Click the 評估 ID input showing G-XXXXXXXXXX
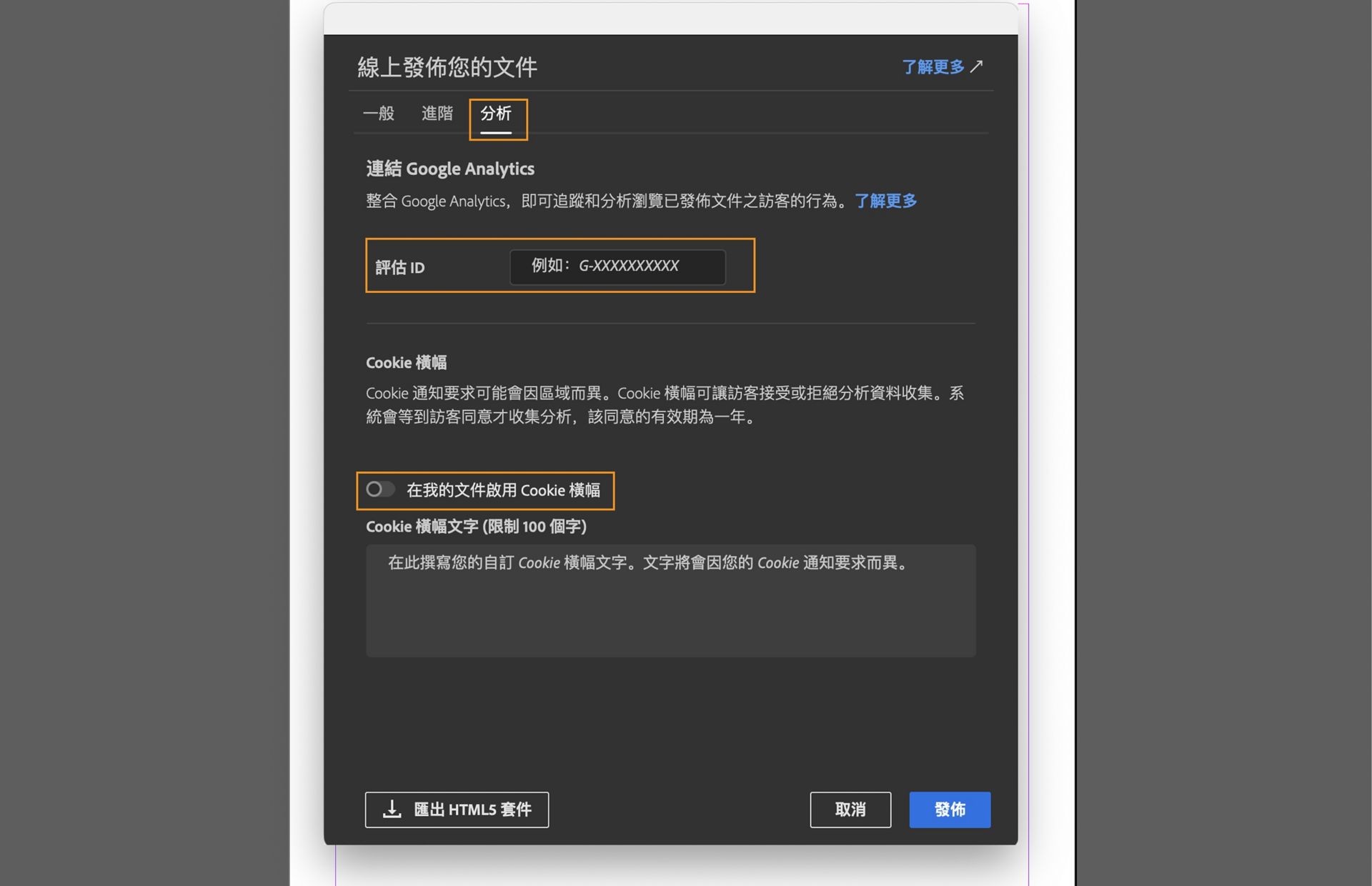This screenshot has width=1372, height=886. click(x=617, y=267)
